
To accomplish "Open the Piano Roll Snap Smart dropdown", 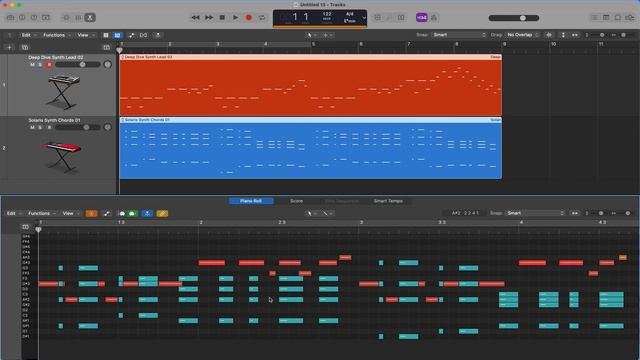I will [x=535, y=213].
